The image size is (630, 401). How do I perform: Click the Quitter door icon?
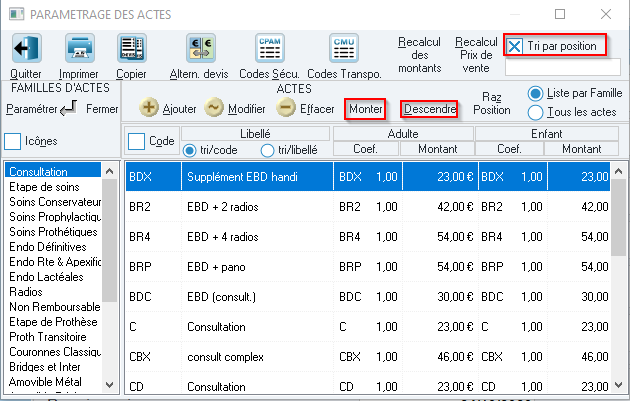(27, 48)
